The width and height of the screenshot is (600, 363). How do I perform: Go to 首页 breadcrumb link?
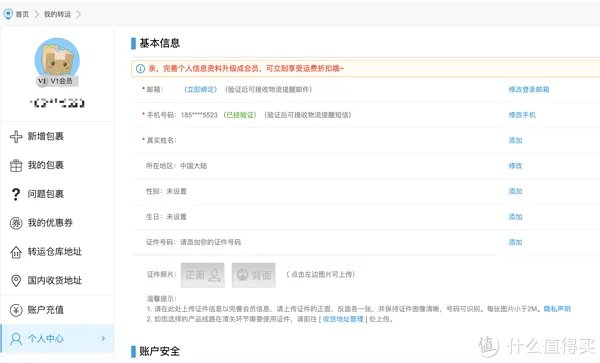click(22, 15)
